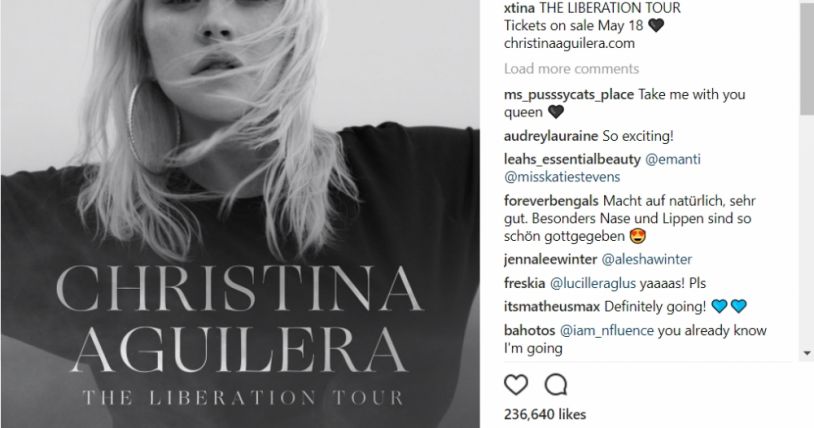View jennaleewinter's profile
Image resolution: width=814 pixels, height=428 pixels.
click(550, 259)
